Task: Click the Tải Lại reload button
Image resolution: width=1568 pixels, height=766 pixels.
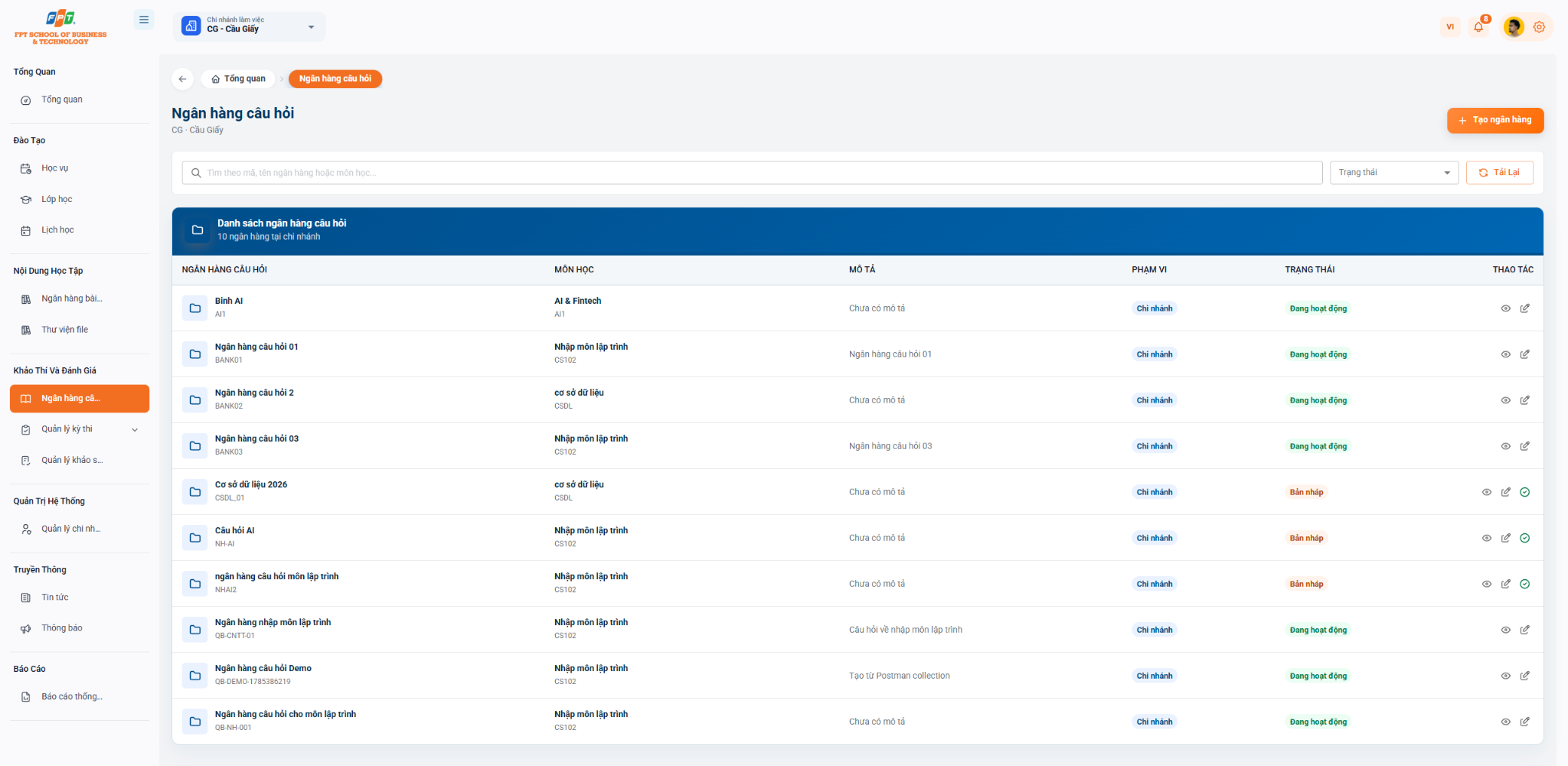Action: [x=1499, y=172]
